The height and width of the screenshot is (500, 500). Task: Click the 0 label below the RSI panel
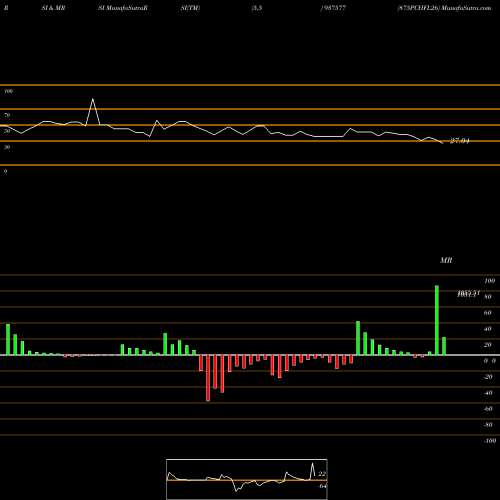pos(5,171)
